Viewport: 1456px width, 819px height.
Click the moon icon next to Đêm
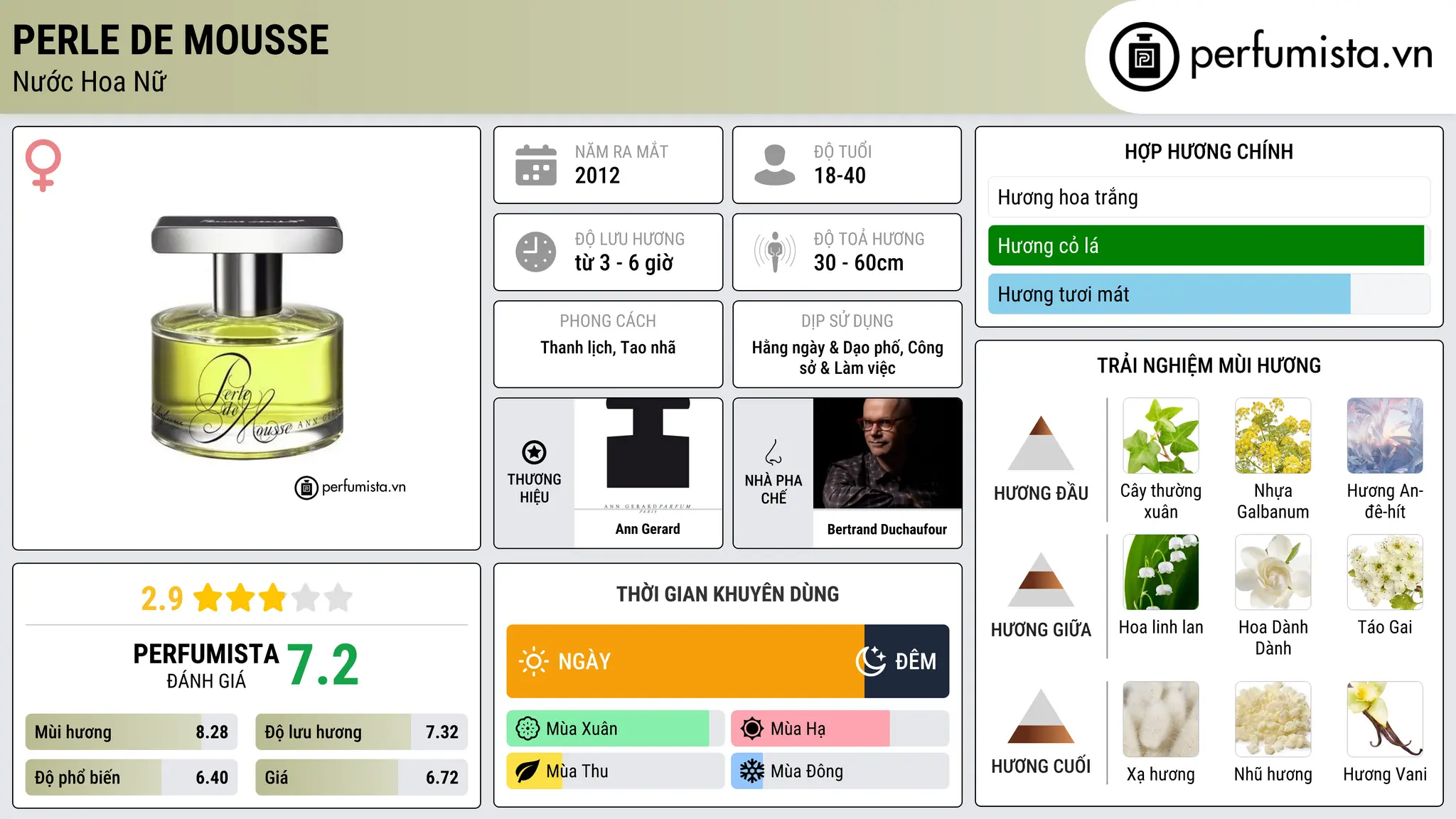871,661
